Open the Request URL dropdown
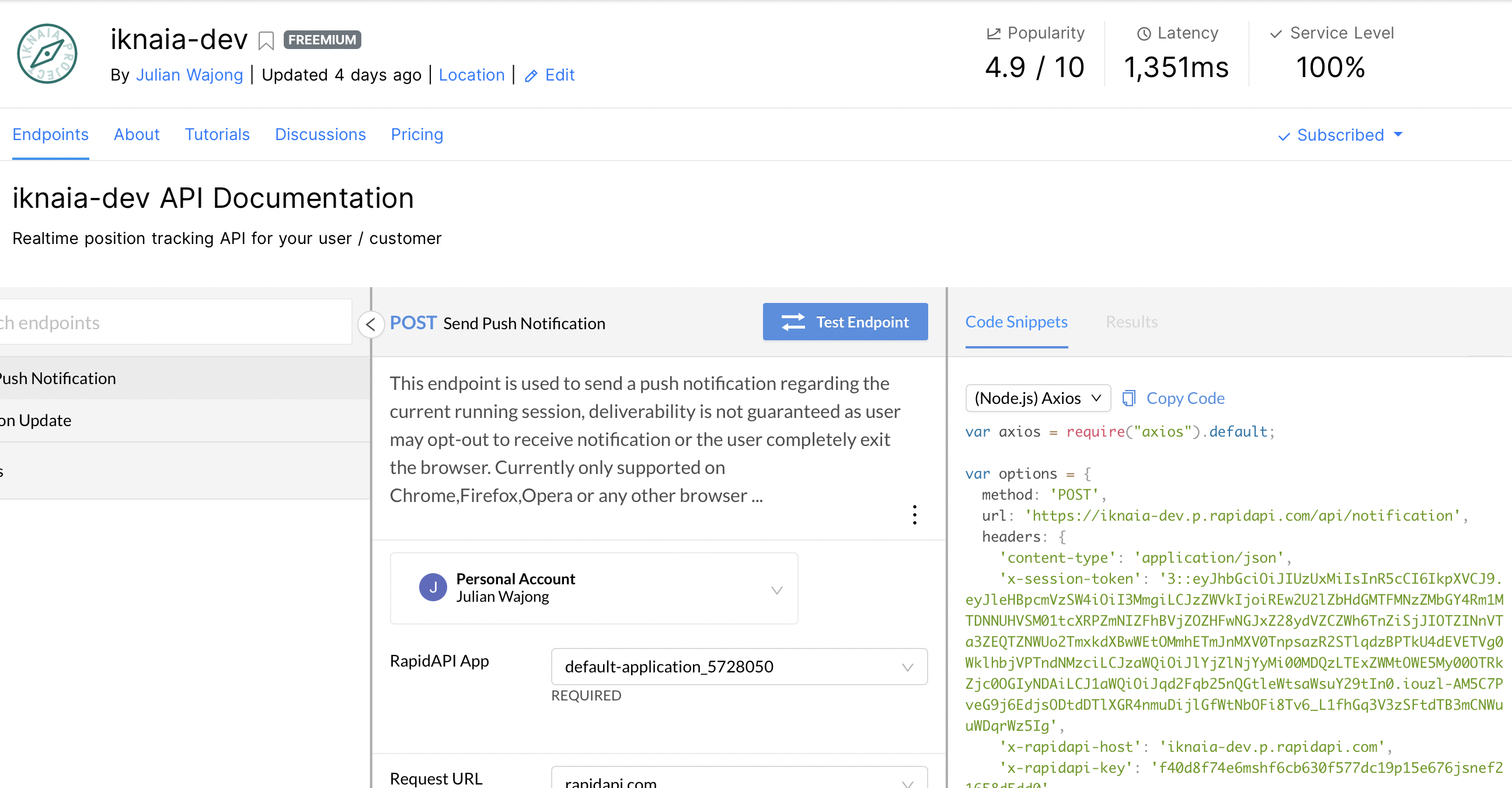Image resolution: width=1512 pixels, height=788 pixels. [x=739, y=778]
